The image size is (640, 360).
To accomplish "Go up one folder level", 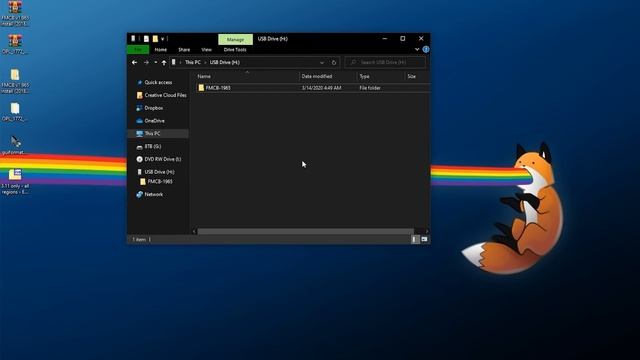I will click(164, 62).
